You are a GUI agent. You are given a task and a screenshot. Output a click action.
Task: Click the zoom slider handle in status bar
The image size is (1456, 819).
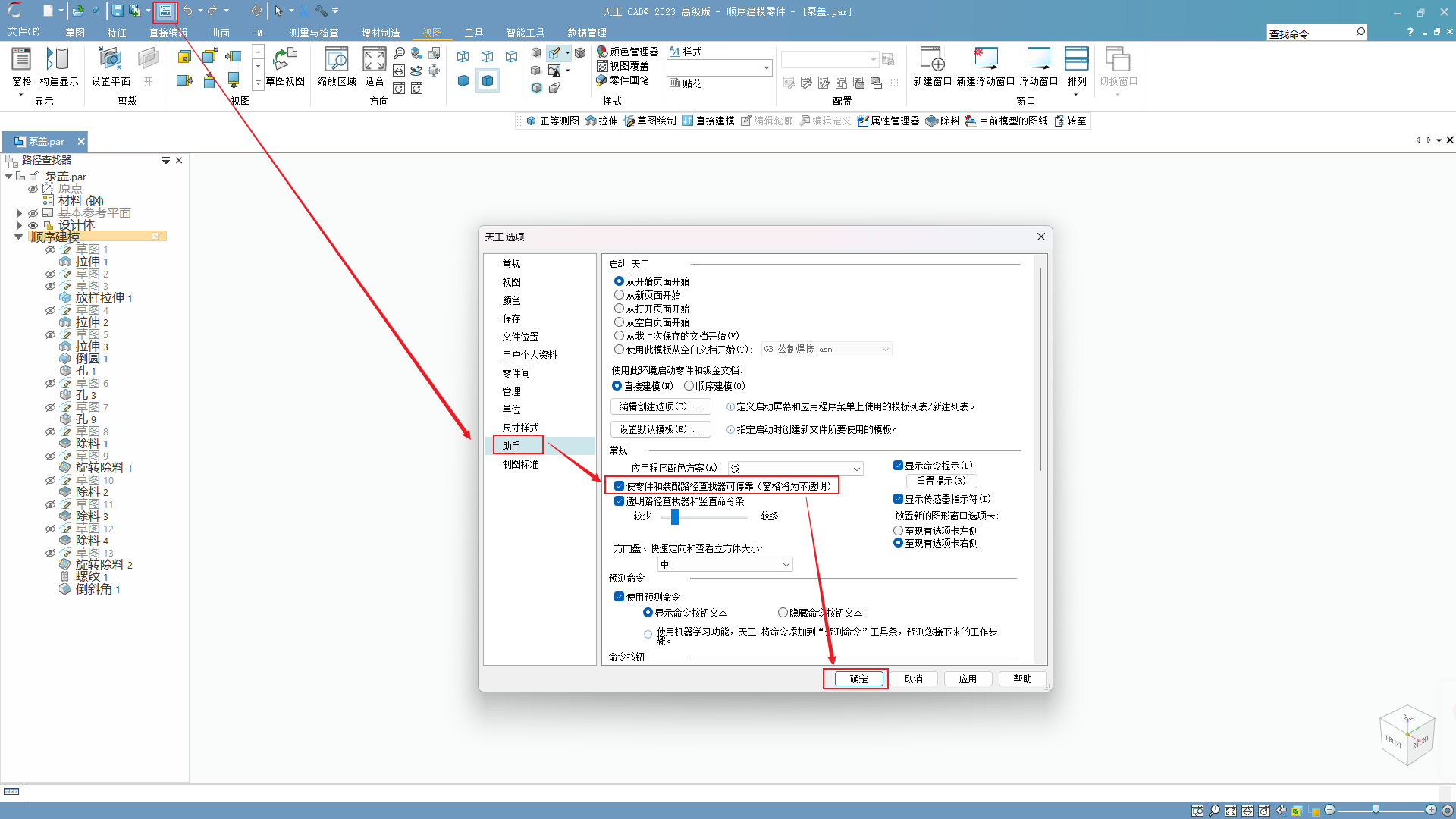(1376, 810)
